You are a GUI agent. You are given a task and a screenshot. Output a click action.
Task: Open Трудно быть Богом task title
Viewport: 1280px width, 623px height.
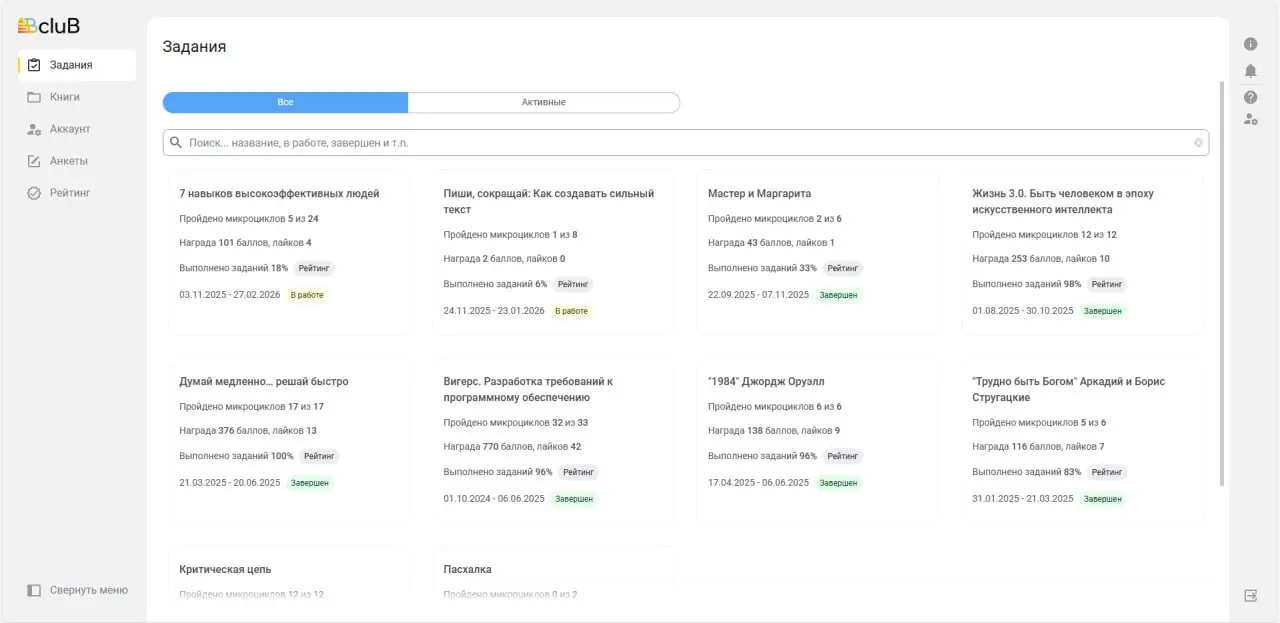coord(1068,390)
